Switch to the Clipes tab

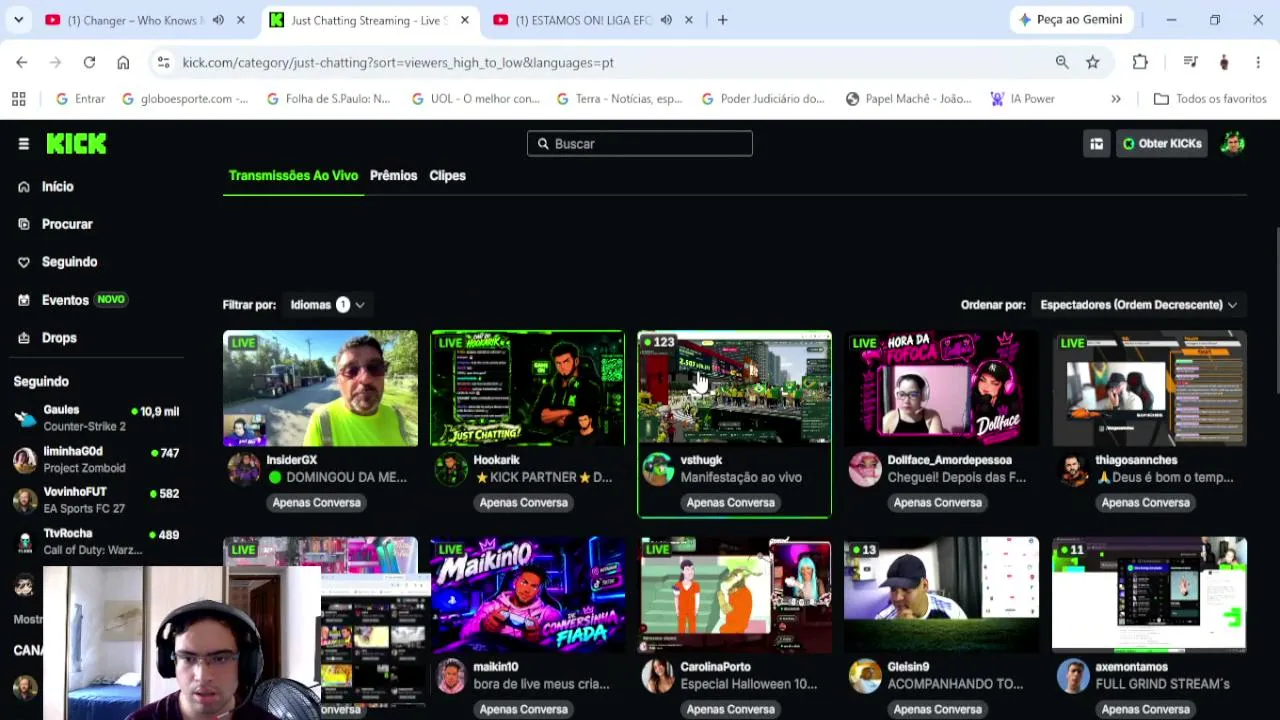point(447,176)
